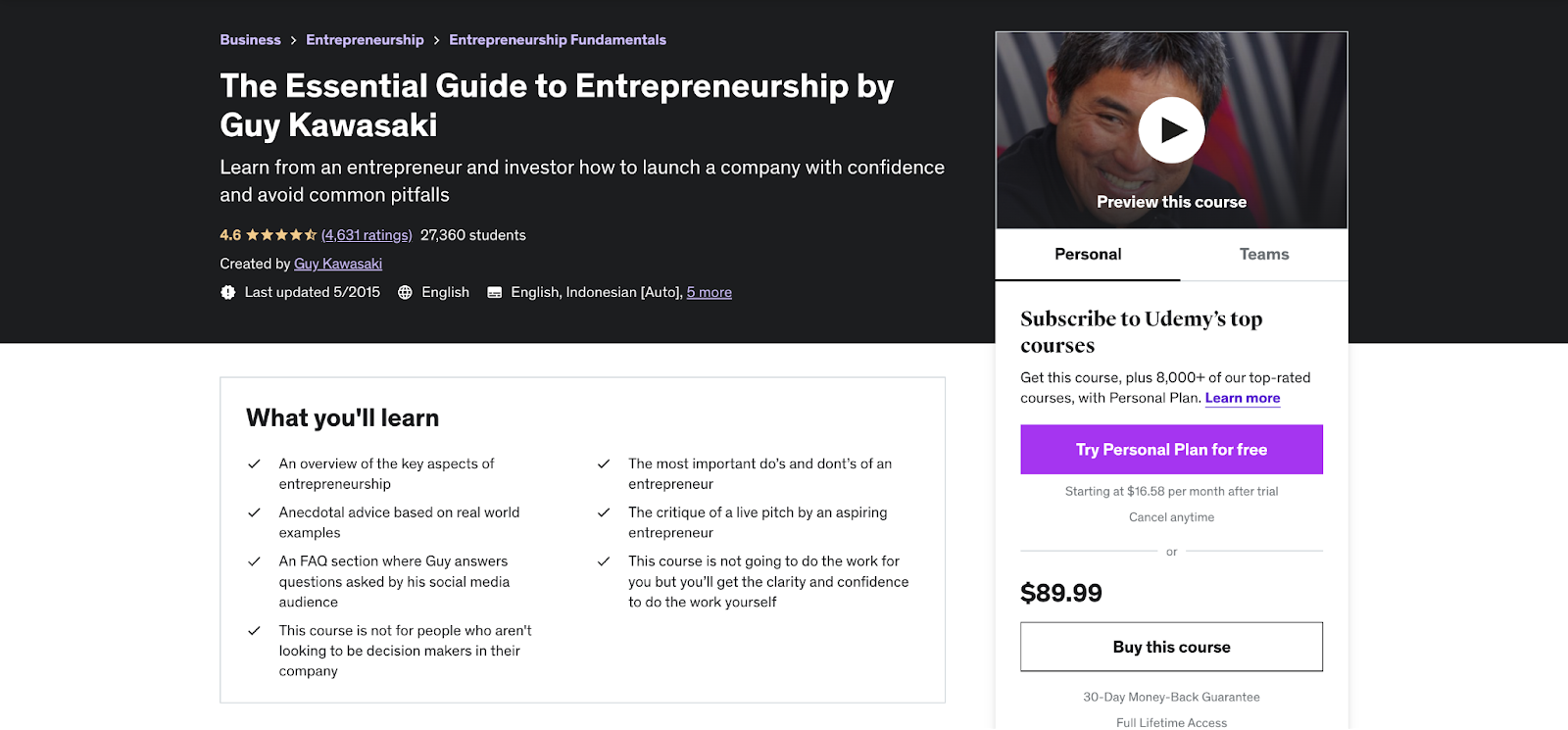Image resolution: width=1568 pixels, height=730 pixels.
Task: Click the Last updated alert badge icon
Action: tap(228, 292)
